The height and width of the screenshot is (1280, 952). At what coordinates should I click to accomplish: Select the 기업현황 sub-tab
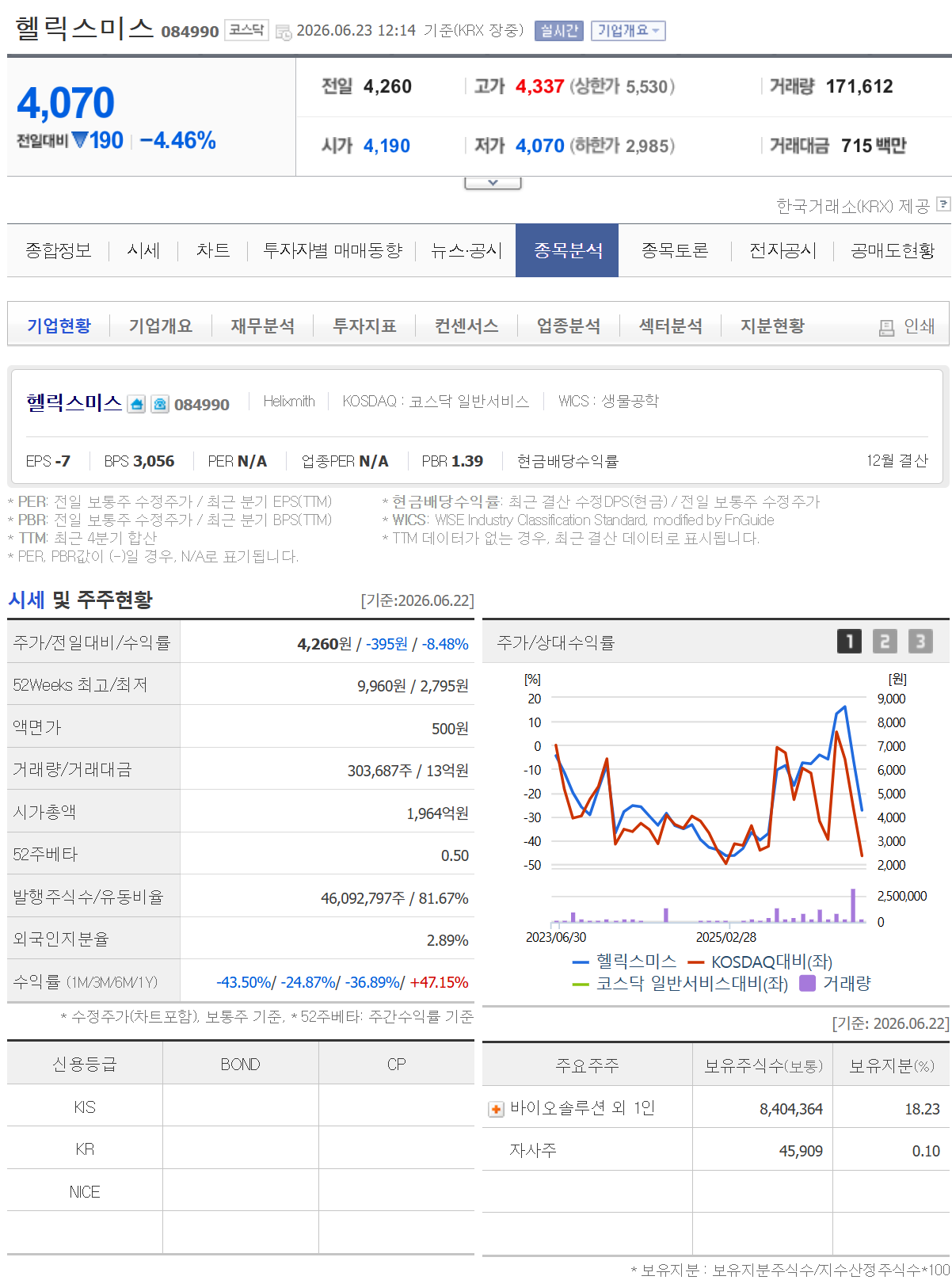[59, 326]
